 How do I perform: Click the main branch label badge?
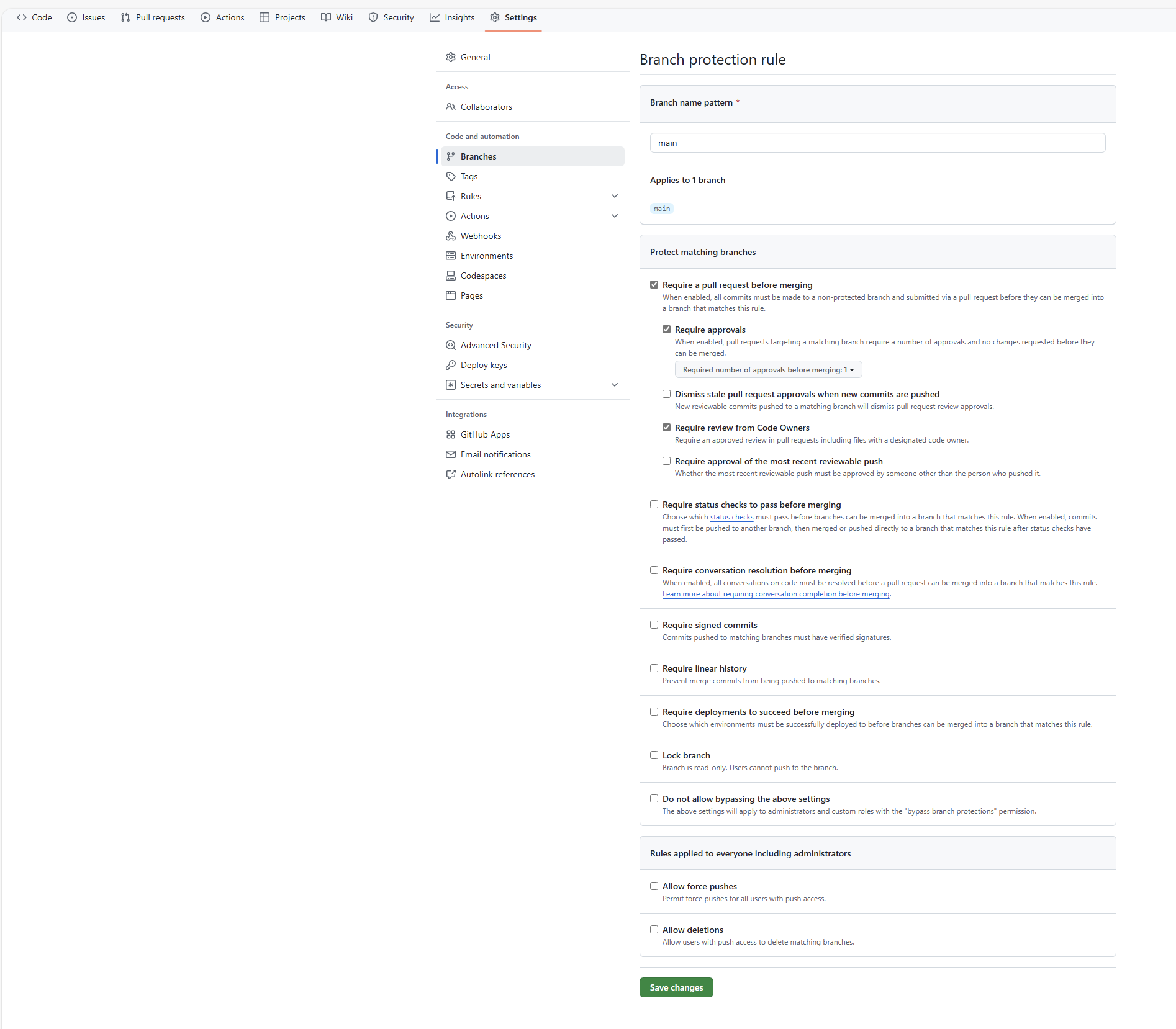[662, 209]
